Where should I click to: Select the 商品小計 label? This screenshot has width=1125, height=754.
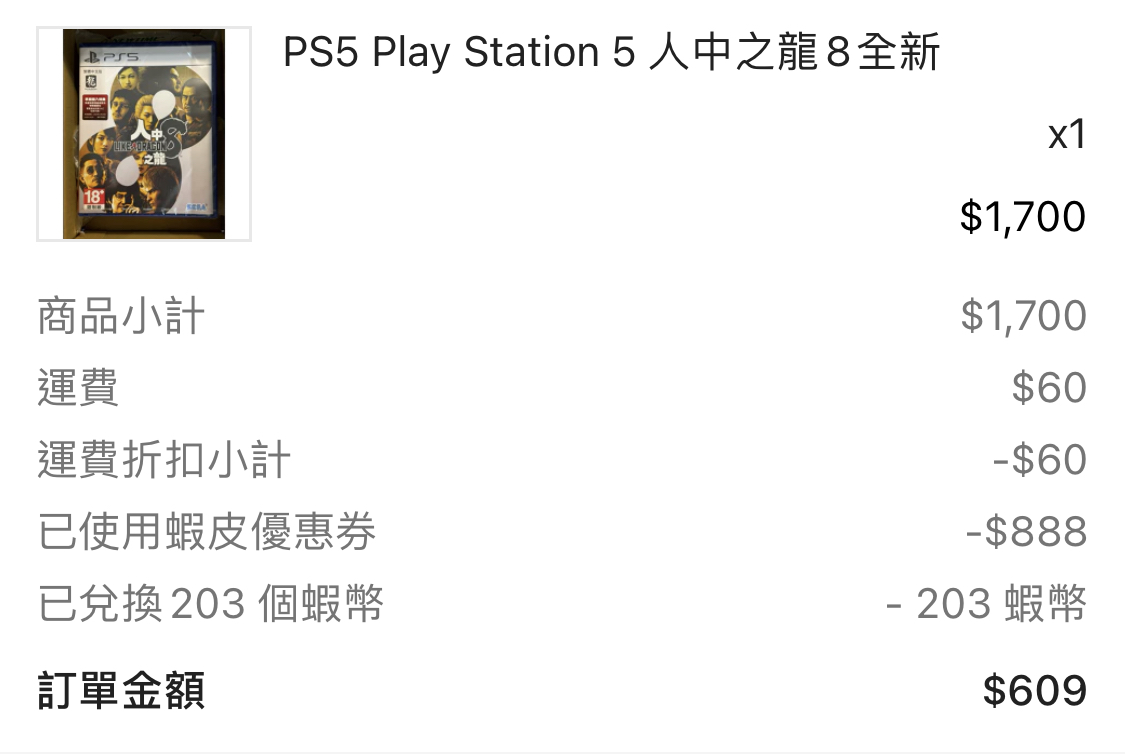point(121,316)
